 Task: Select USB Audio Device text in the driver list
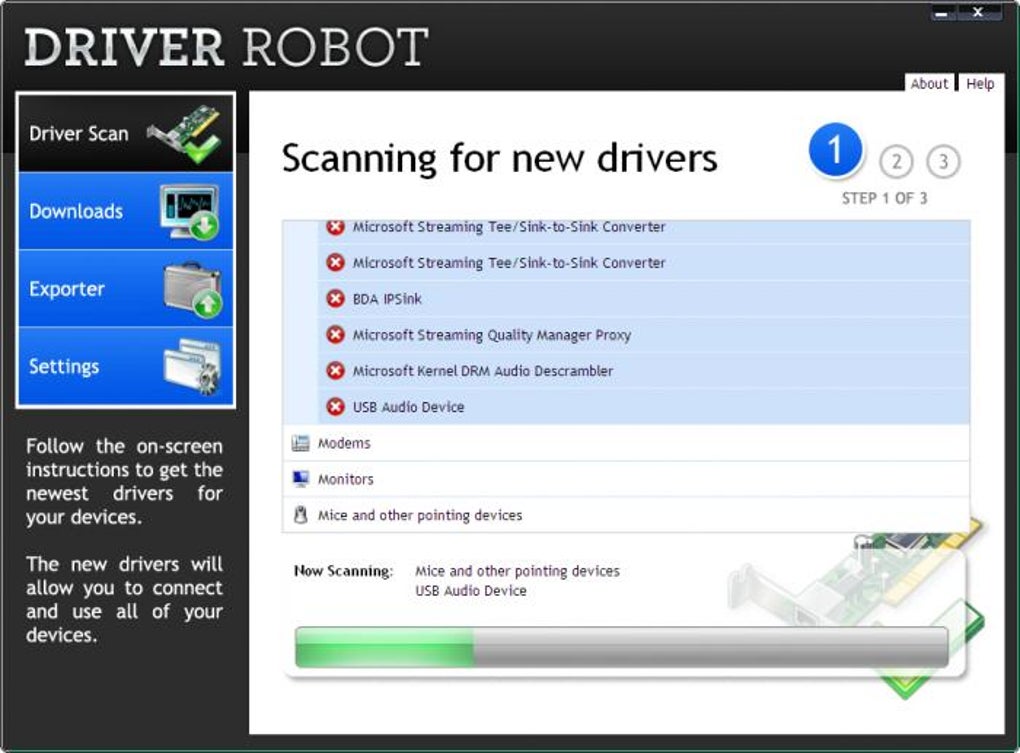pos(409,407)
